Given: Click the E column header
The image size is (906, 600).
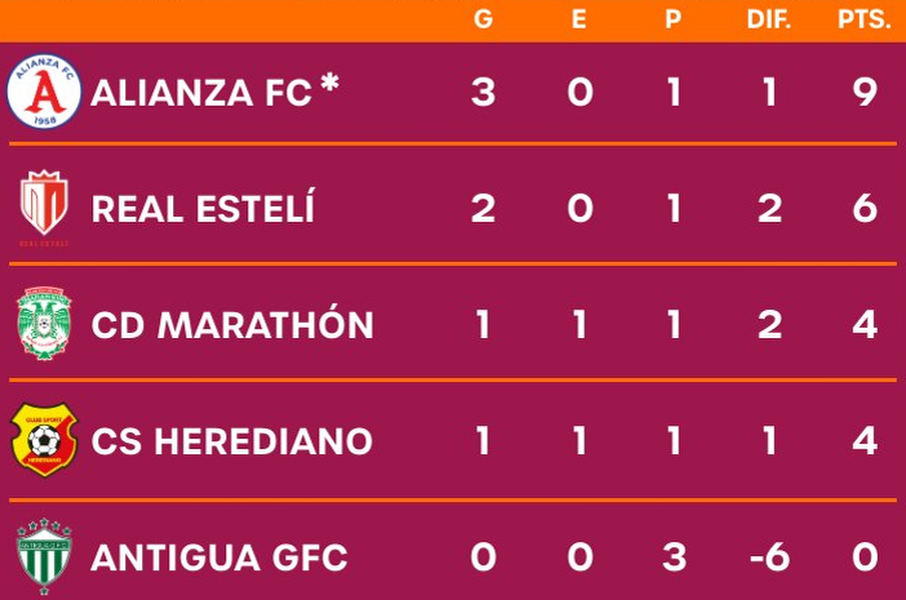Looking at the screenshot, I should 579,19.
